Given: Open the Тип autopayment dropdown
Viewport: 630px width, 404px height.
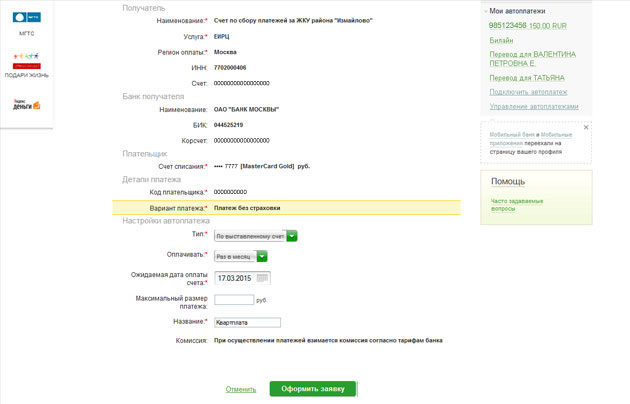Looking at the screenshot, I should point(291,236).
